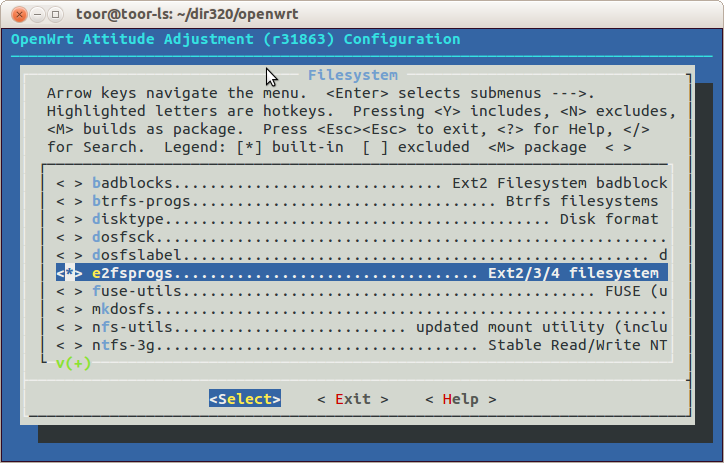Toggle the e2fsprogs built-in marker

click(x=69, y=273)
